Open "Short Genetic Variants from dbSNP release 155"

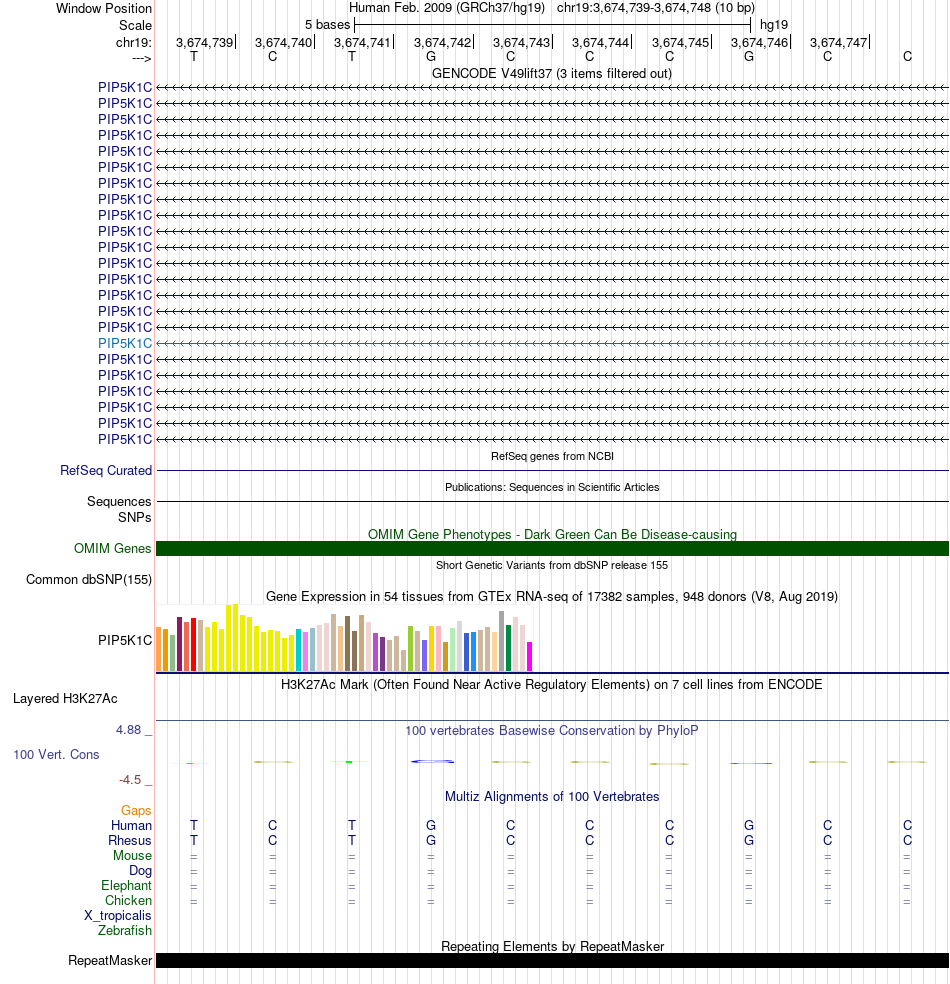tap(552, 565)
